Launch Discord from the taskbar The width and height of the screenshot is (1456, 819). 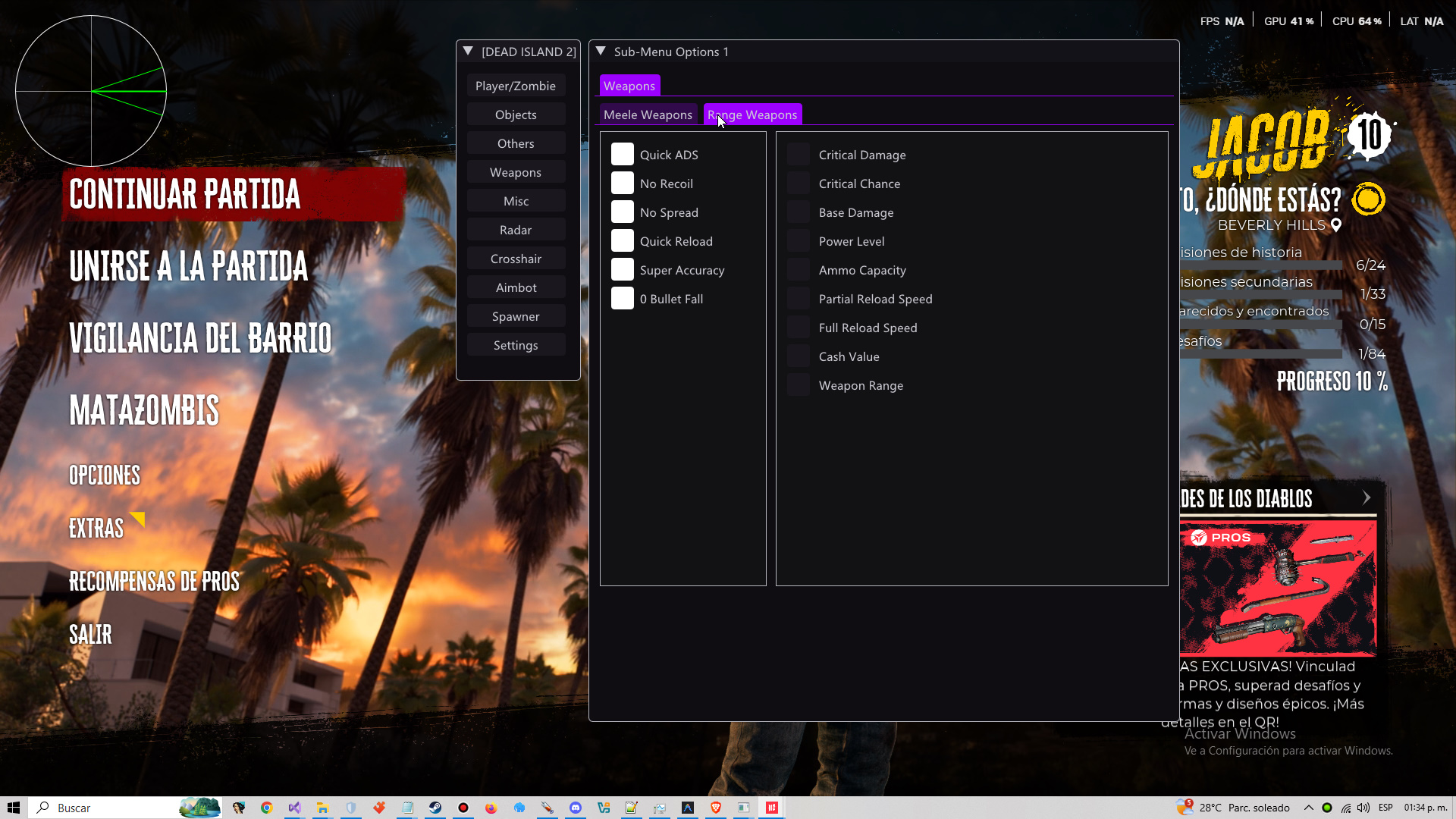(x=576, y=808)
